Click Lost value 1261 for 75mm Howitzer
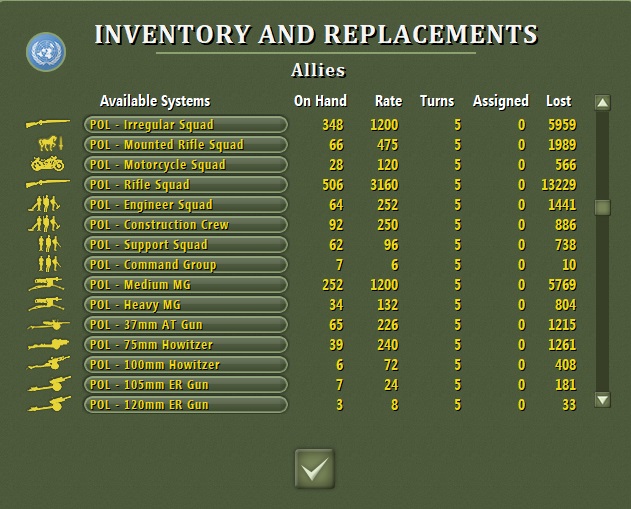Viewport: 631px width, 509px height. tap(562, 345)
